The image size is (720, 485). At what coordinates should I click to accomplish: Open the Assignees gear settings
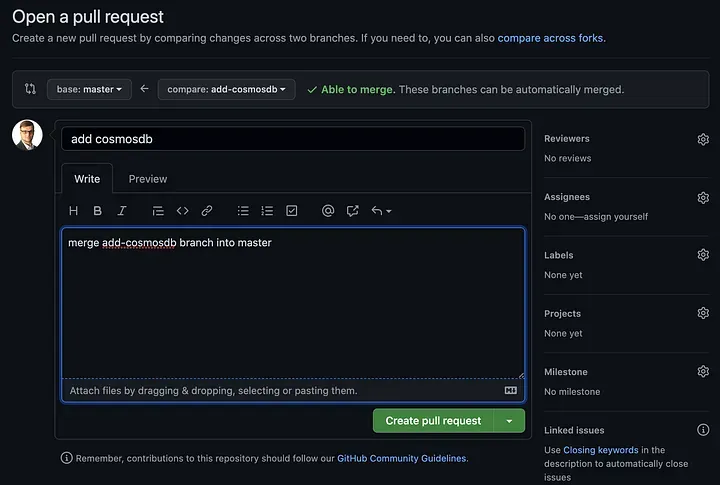coord(703,197)
